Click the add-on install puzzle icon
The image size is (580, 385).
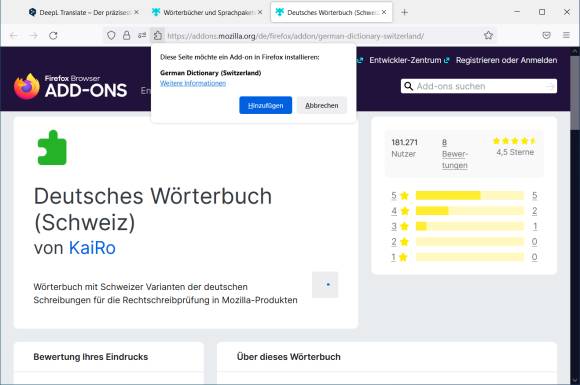158,36
